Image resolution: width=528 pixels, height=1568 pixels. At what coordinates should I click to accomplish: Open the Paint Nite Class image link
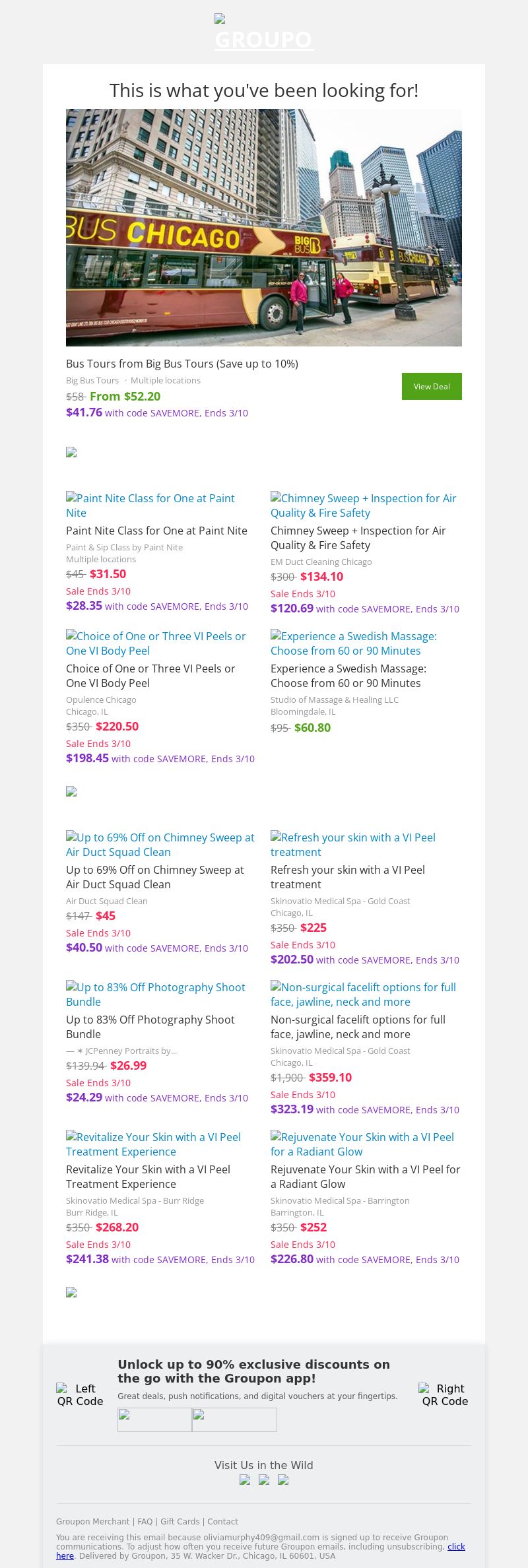[x=150, y=506]
